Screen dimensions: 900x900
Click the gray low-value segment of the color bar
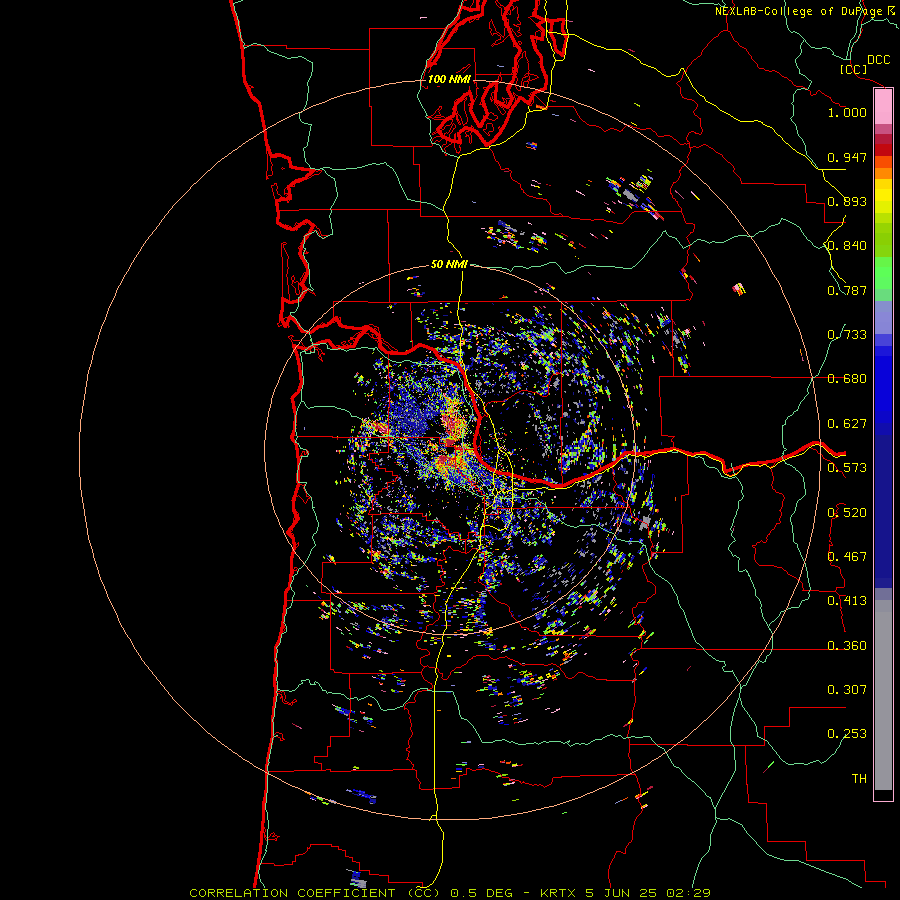[x=883, y=696]
